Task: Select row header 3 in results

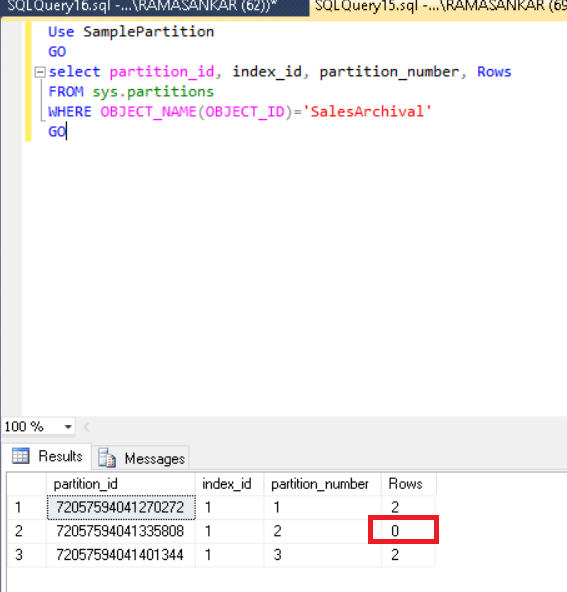Action: pyautogui.click(x=26, y=555)
